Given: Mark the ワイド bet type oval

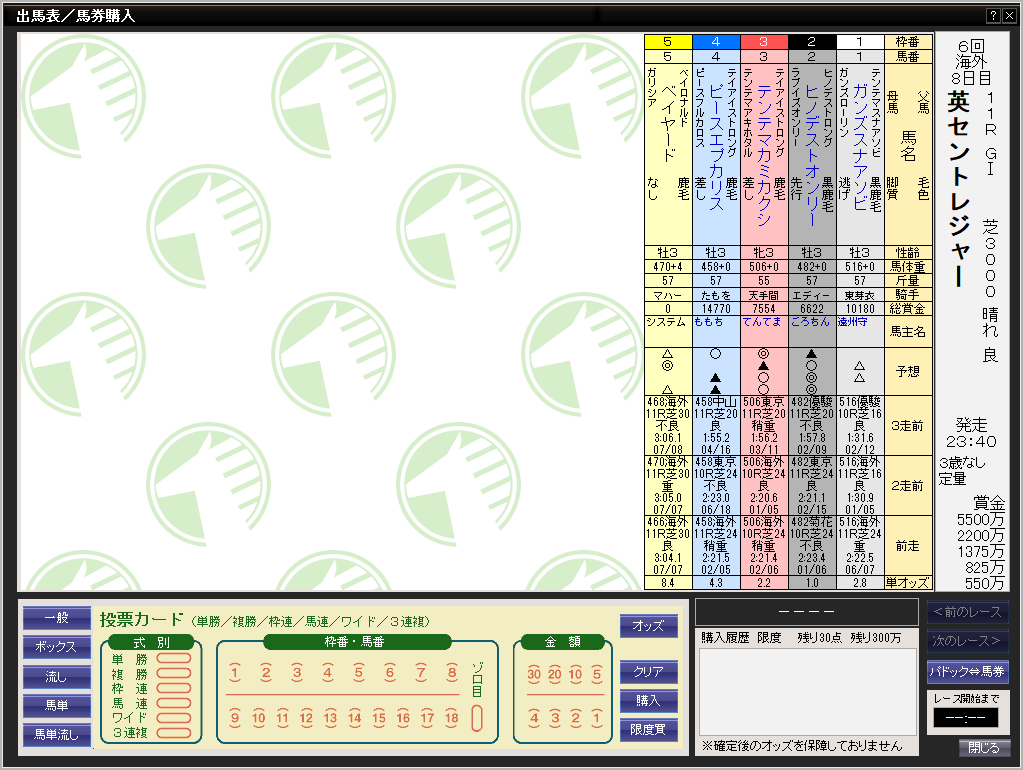Looking at the screenshot, I should pos(174,718).
